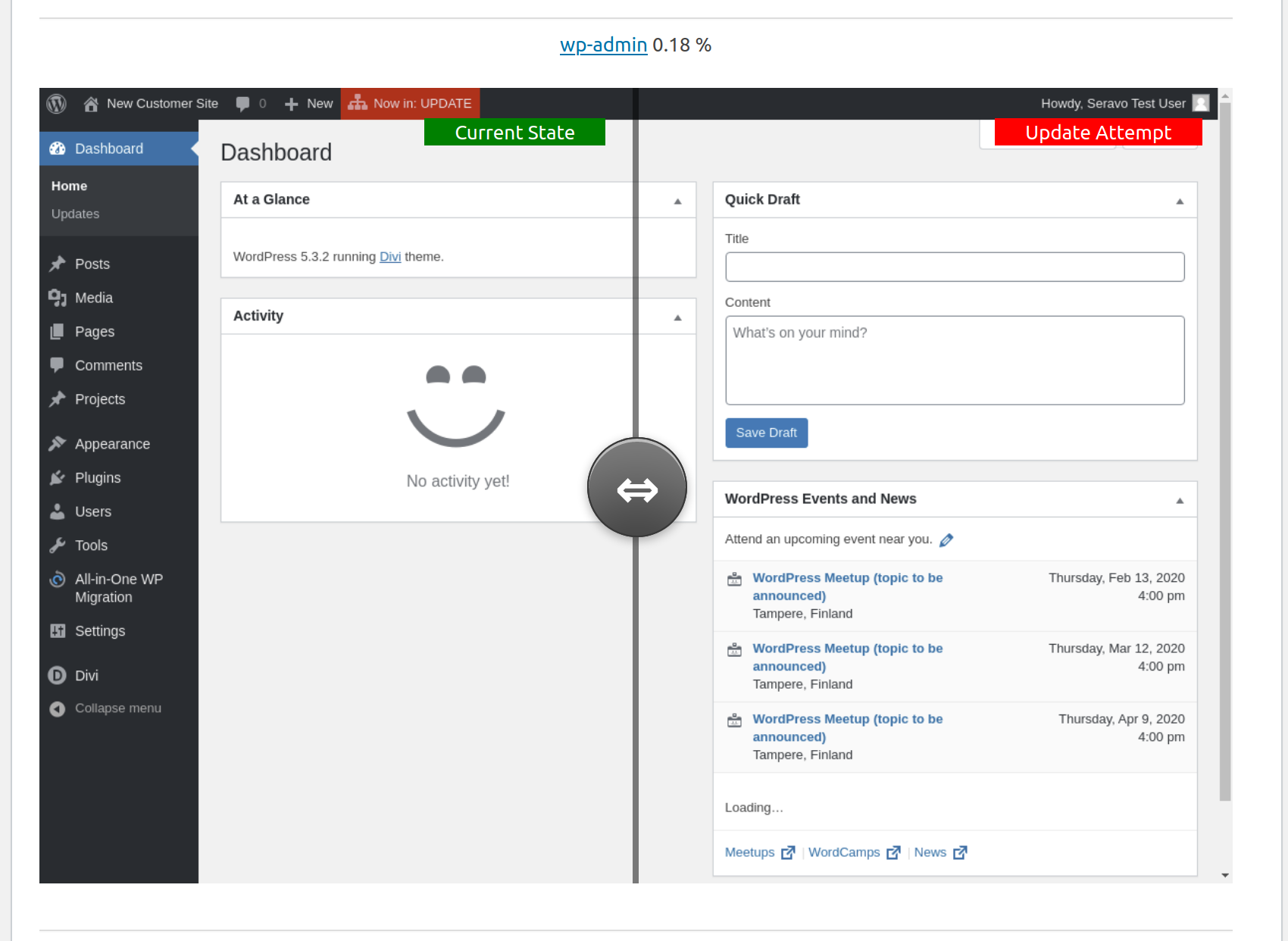Viewport: 1288px width, 941px height.
Task: Click the plus icon next to New
Action: pos(291,104)
